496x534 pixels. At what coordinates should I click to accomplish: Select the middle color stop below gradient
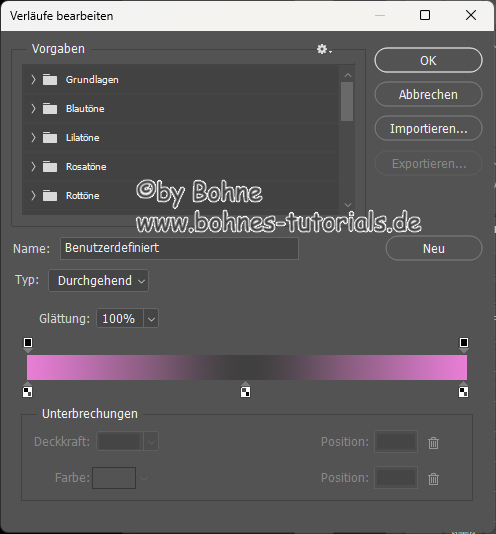click(245, 390)
